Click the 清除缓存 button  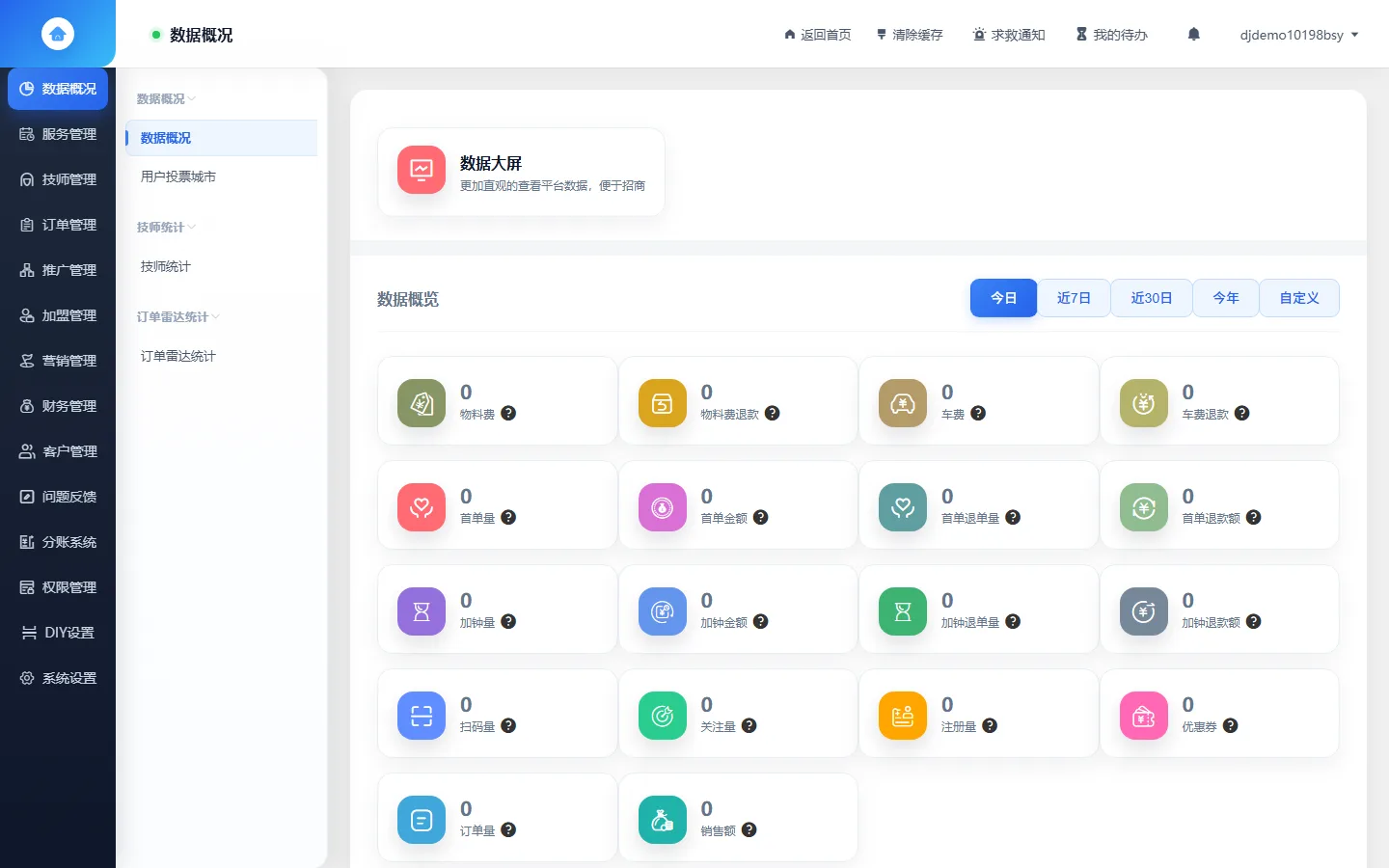(x=909, y=35)
